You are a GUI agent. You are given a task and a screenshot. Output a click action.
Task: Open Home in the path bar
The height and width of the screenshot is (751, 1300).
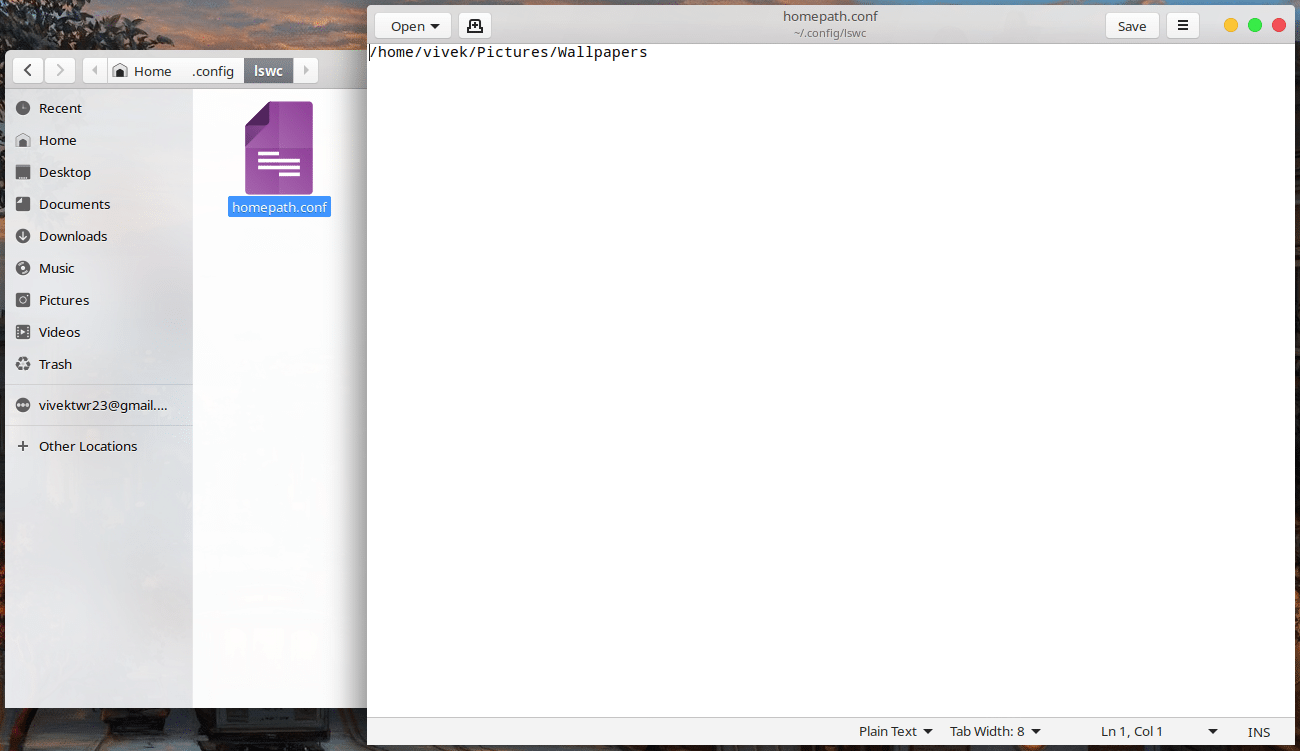[143, 71]
